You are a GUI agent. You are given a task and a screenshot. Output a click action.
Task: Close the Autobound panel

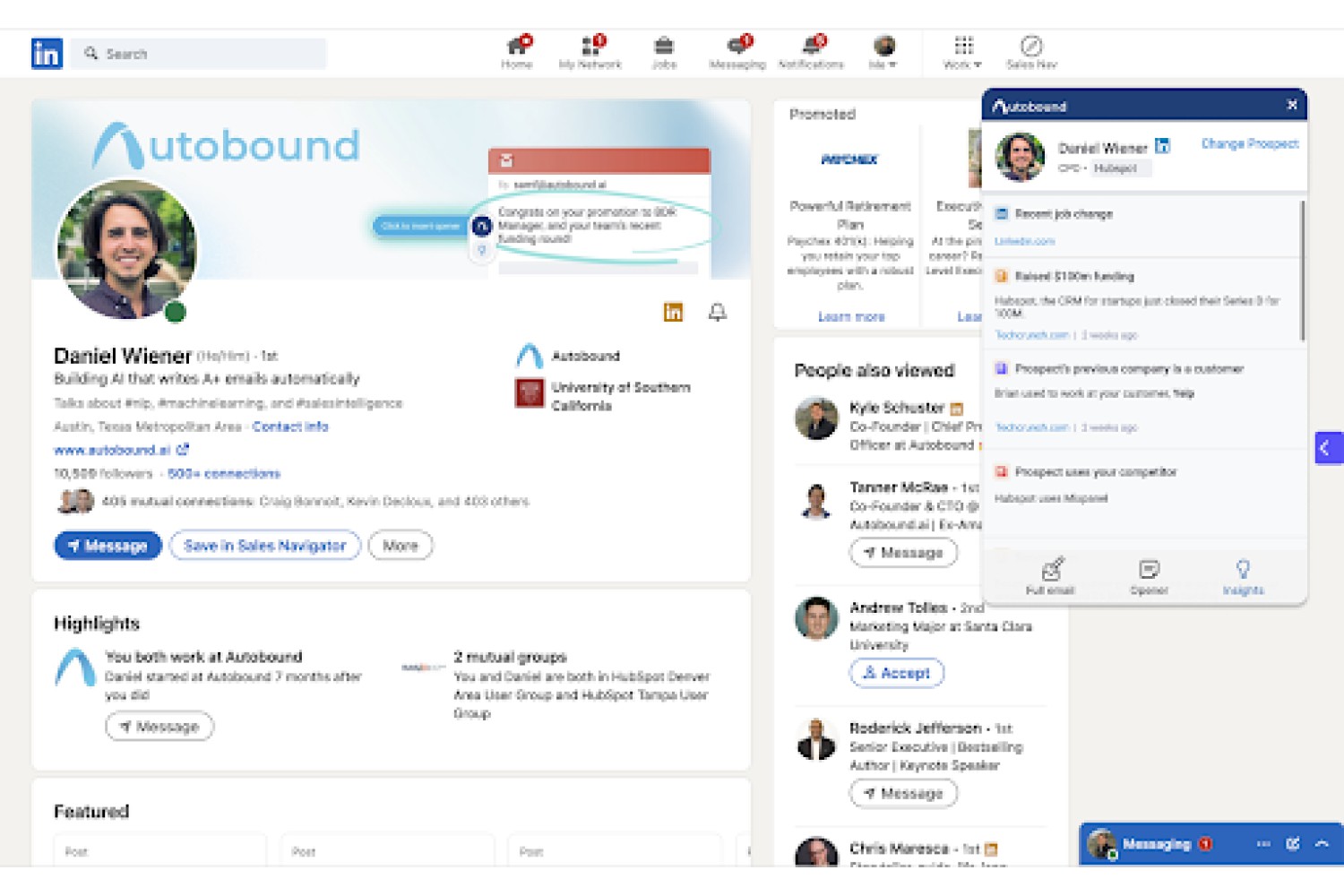click(x=1292, y=105)
